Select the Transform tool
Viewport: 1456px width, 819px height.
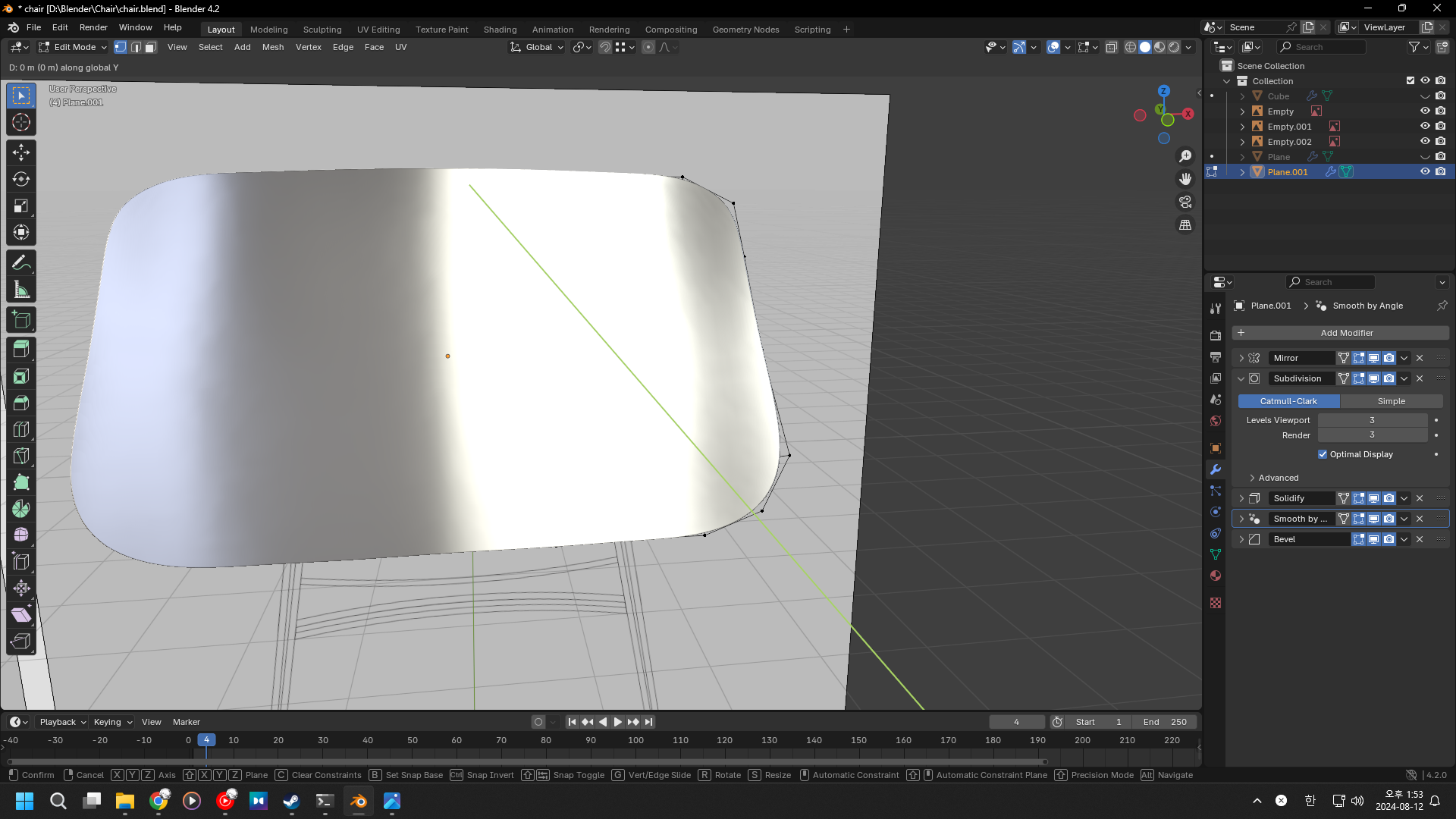[x=21, y=232]
